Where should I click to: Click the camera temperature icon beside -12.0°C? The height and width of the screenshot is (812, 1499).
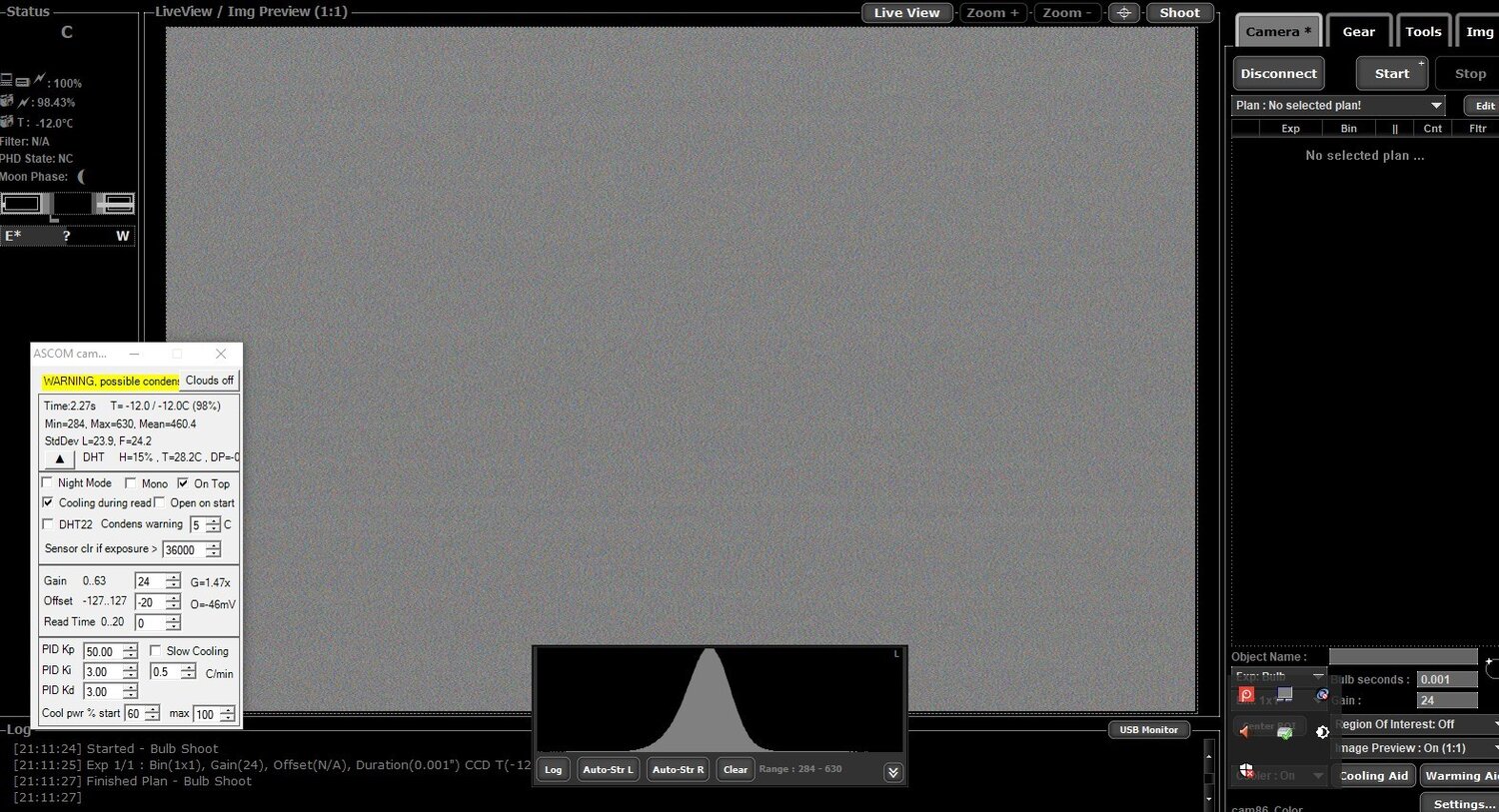point(7,122)
